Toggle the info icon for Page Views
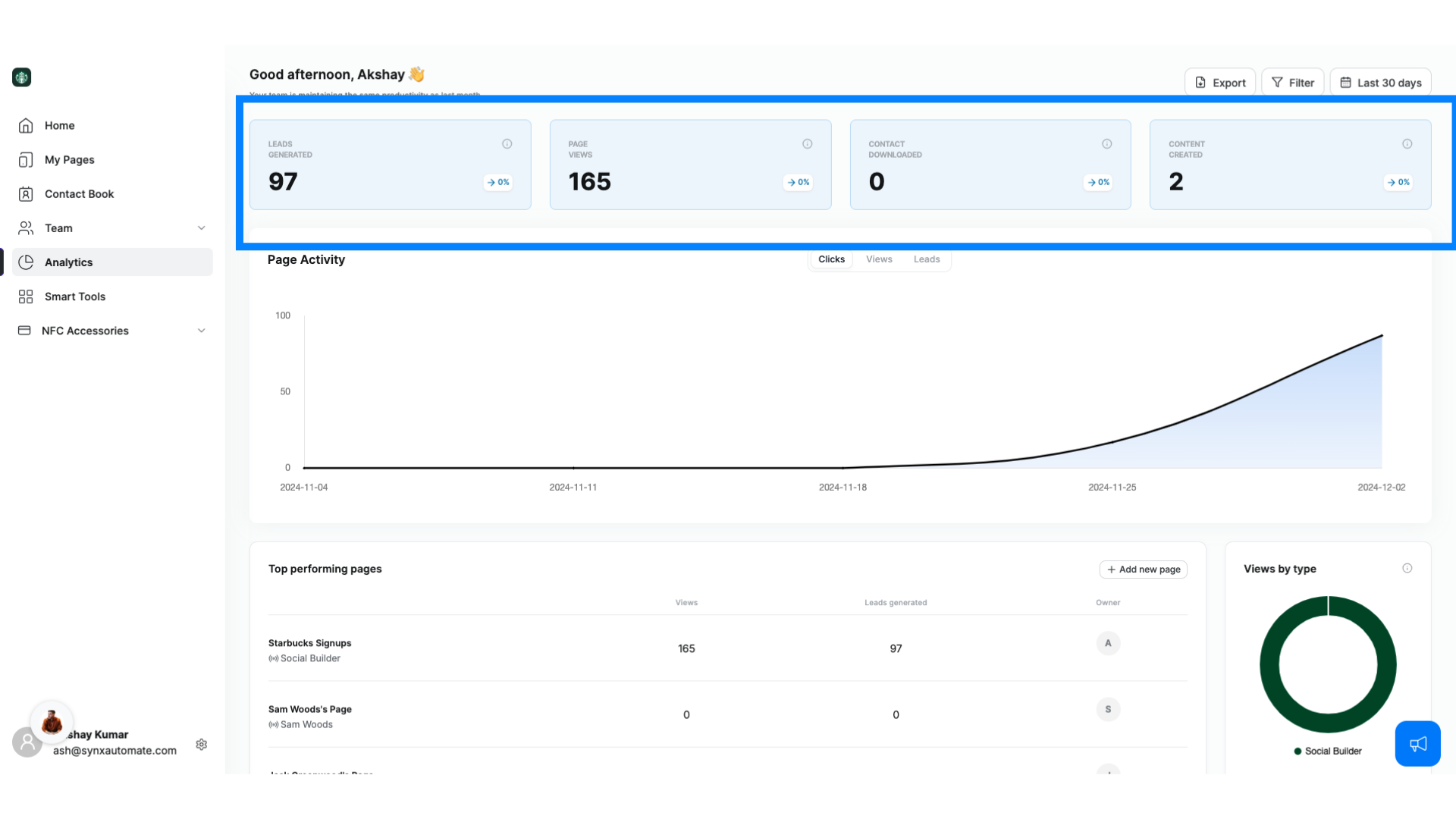 click(x=807, y=143)
